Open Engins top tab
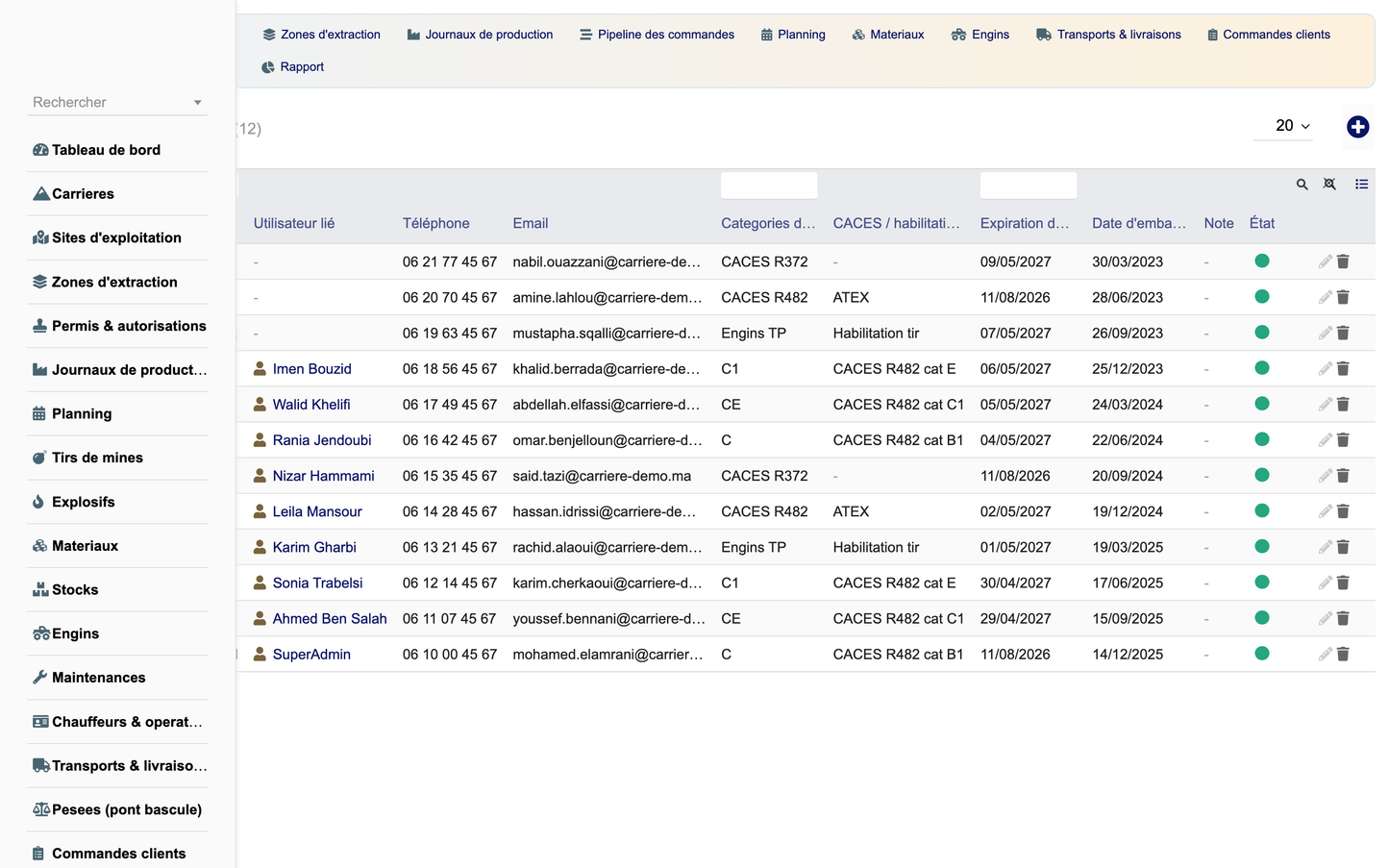 pos(980,35)
